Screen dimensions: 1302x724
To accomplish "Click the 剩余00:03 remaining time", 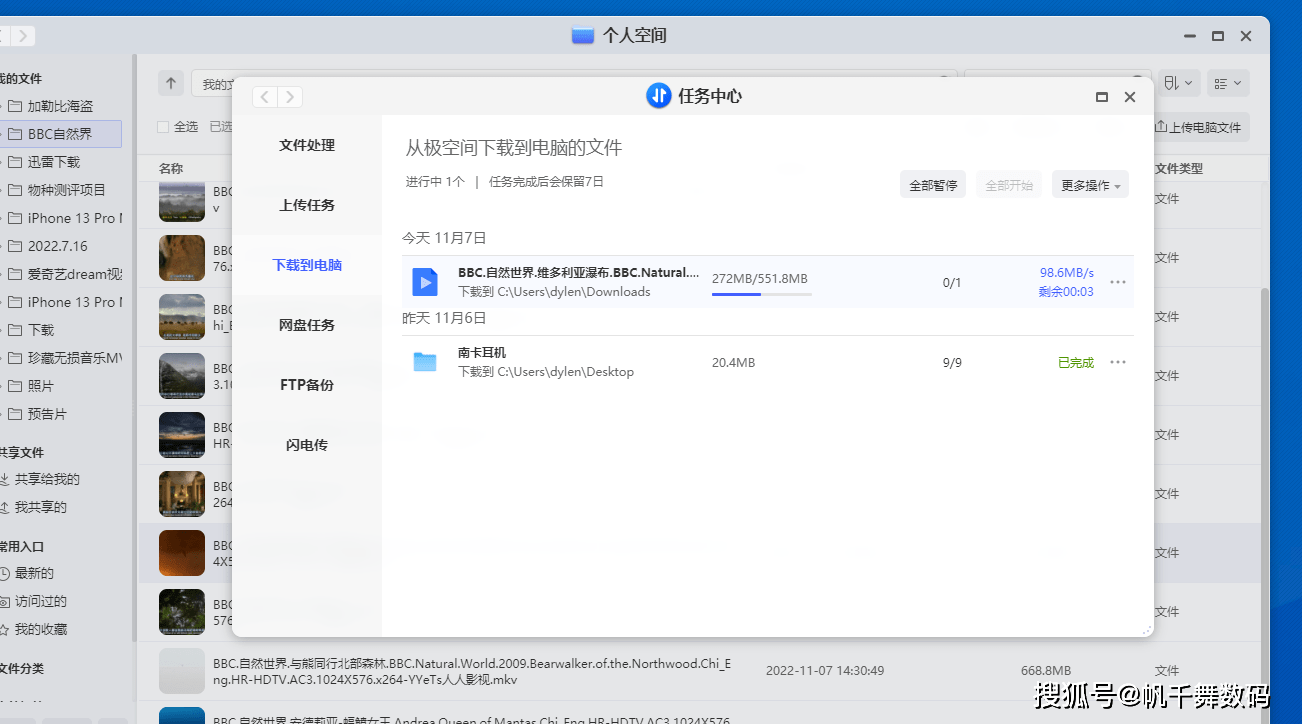I will [x=1066, y=292].
